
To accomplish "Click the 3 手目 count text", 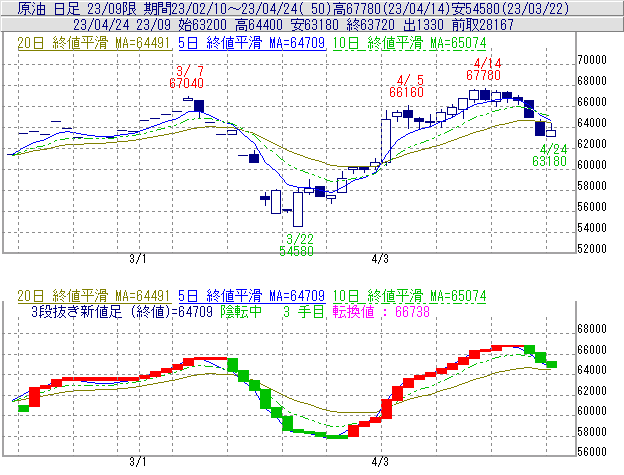I will [x=304, y=311].
